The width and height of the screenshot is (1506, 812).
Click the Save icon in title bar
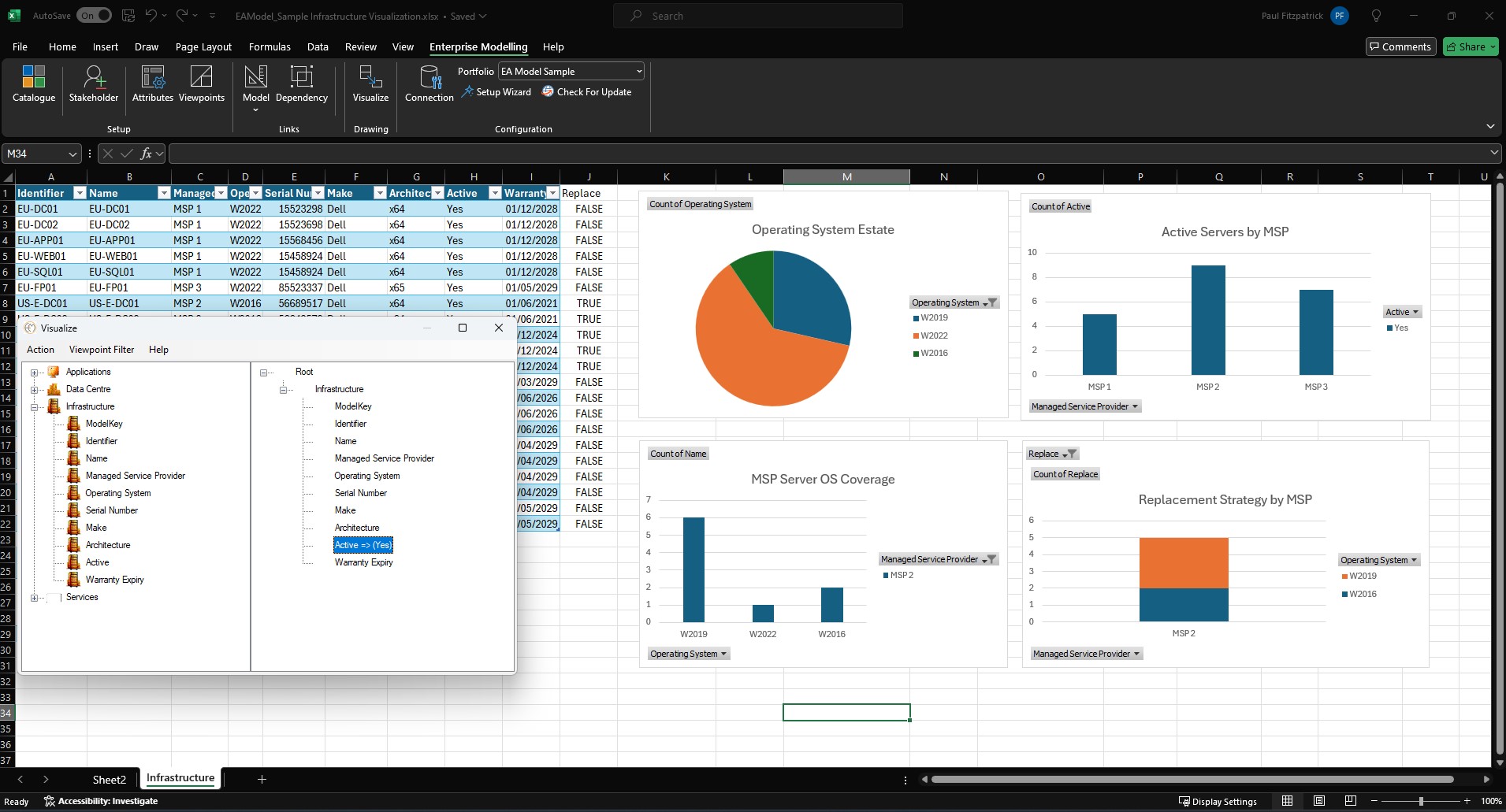tap(128, 16)
